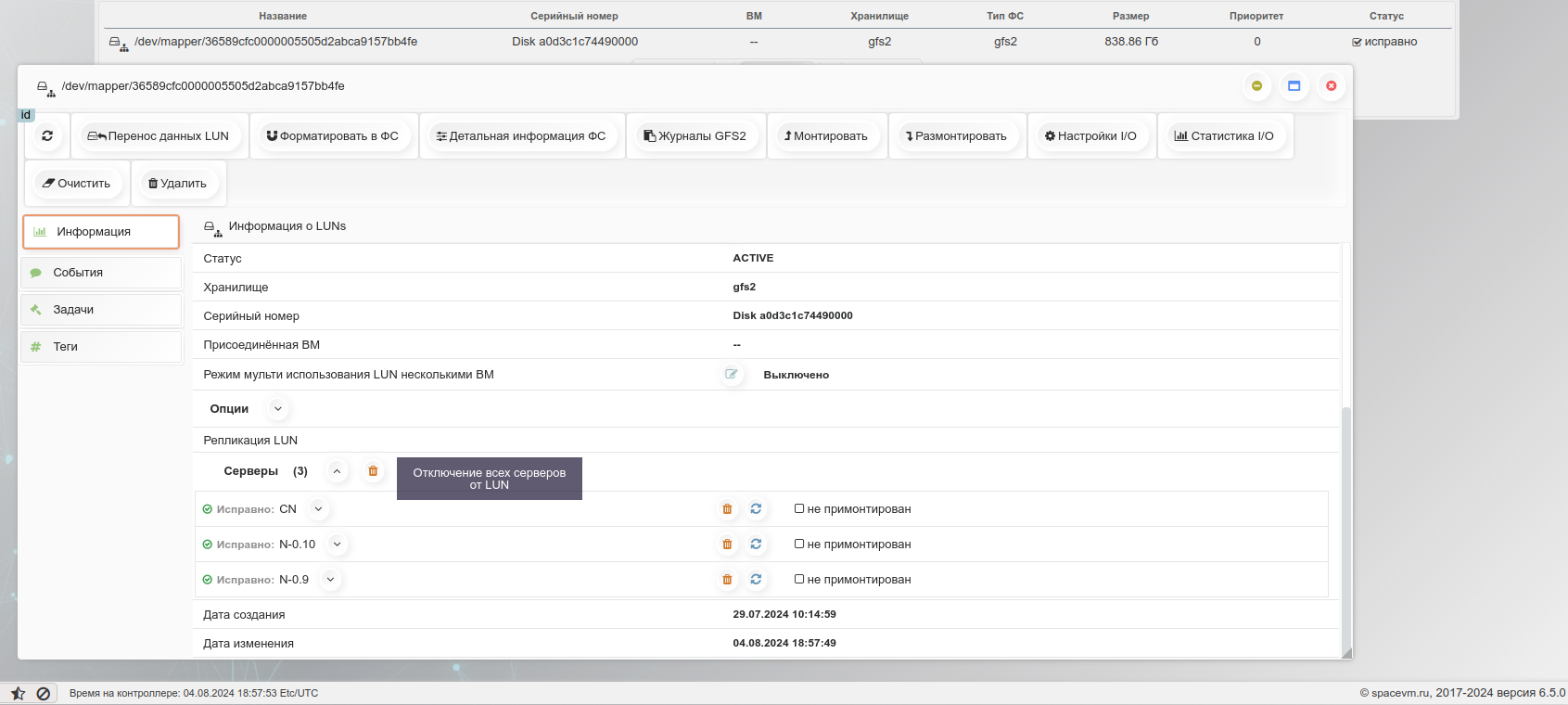Sort background table by 'Хранилище' column
Screen dimensions: 1568x705
pos(879,16)
